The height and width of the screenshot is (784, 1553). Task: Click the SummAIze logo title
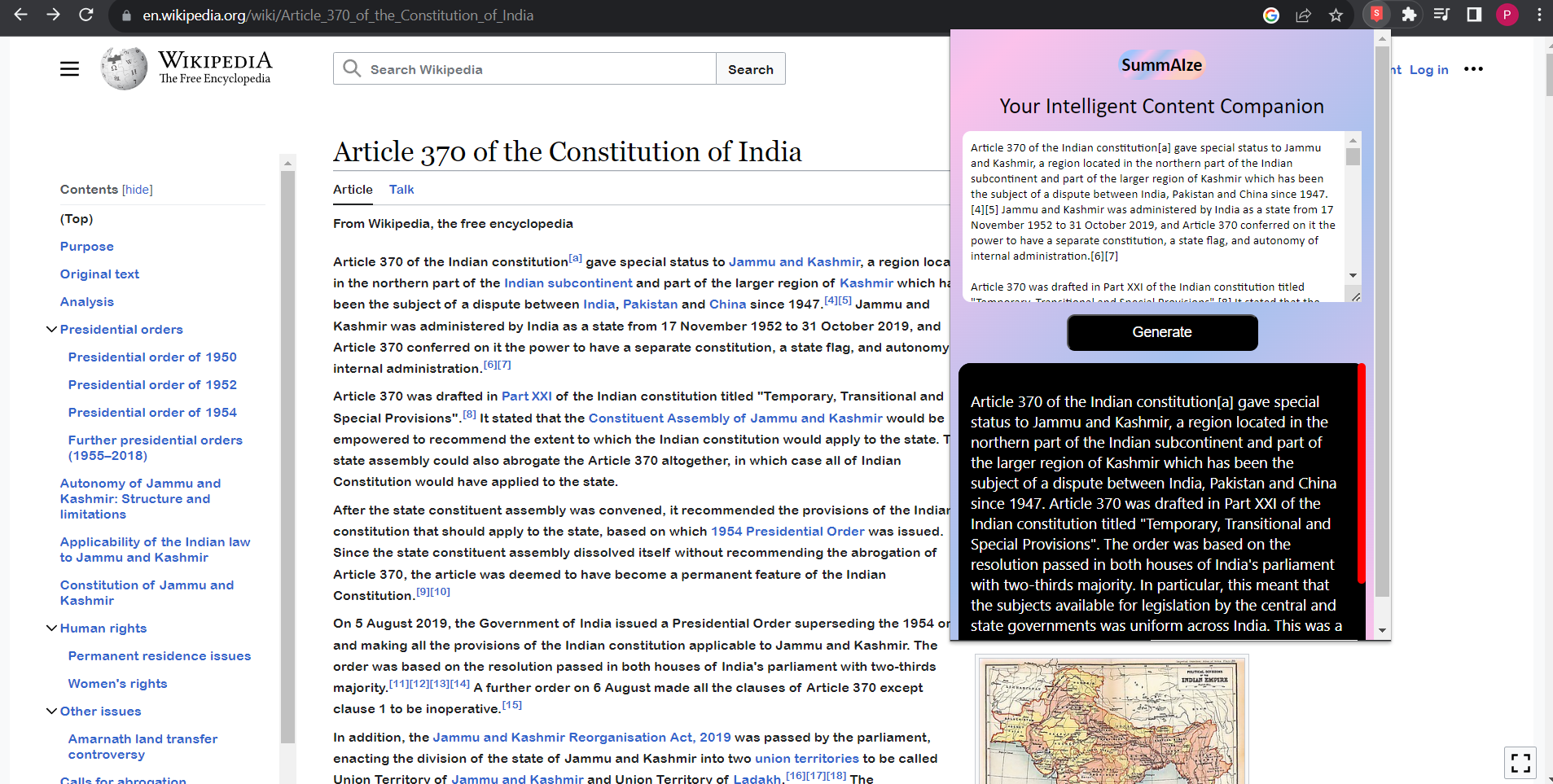[1161, 65]
